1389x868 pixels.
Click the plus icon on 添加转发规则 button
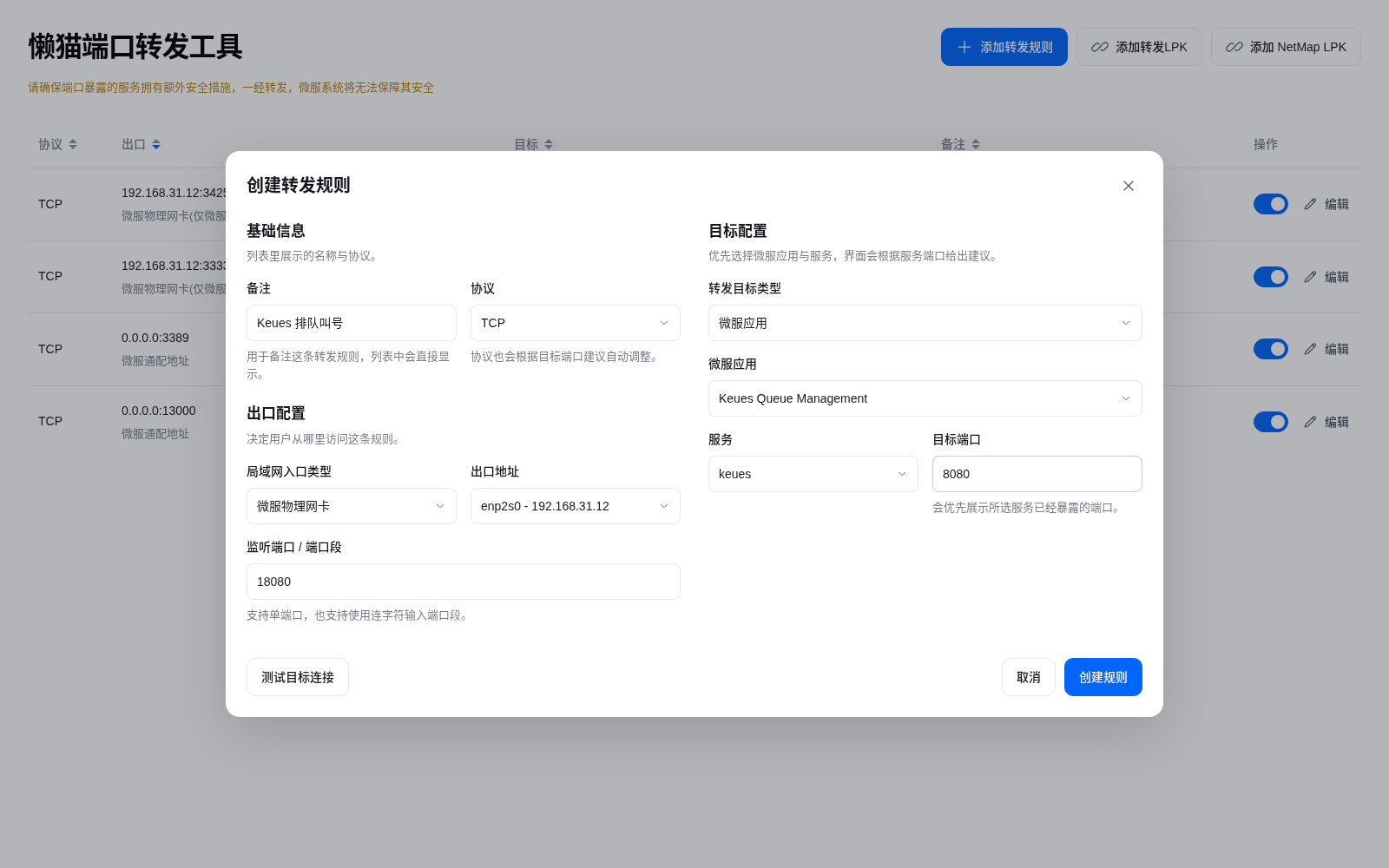964,47
